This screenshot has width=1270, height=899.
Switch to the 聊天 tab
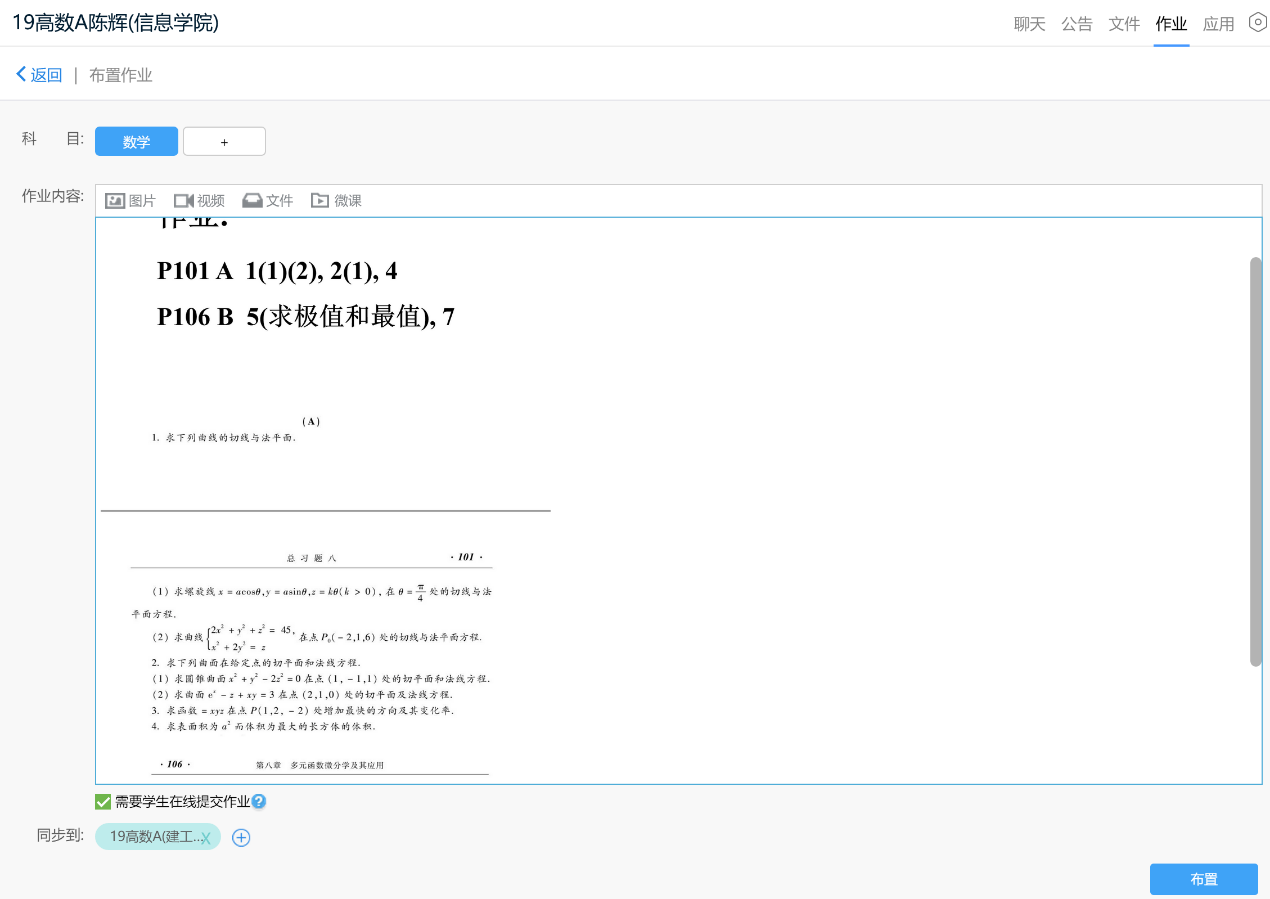[x=1029, y=24]
